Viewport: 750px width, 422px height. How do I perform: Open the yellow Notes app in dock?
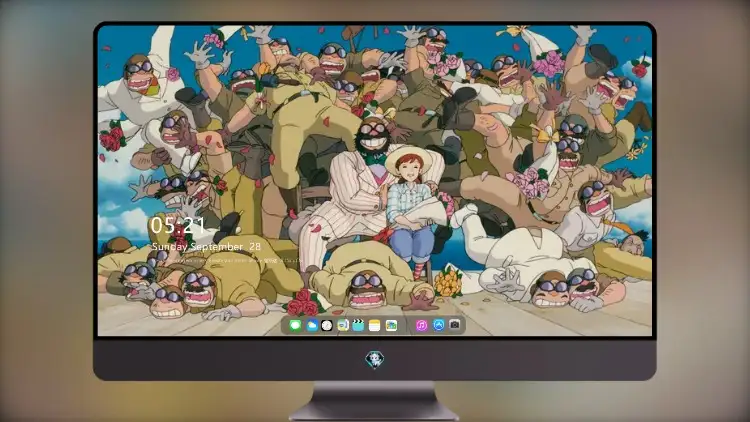[x=375, y=325]
